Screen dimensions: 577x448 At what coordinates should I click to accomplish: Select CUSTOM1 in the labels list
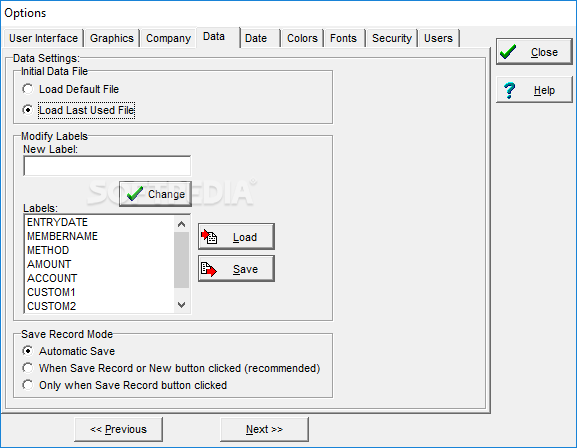click(x=99, y=292)
